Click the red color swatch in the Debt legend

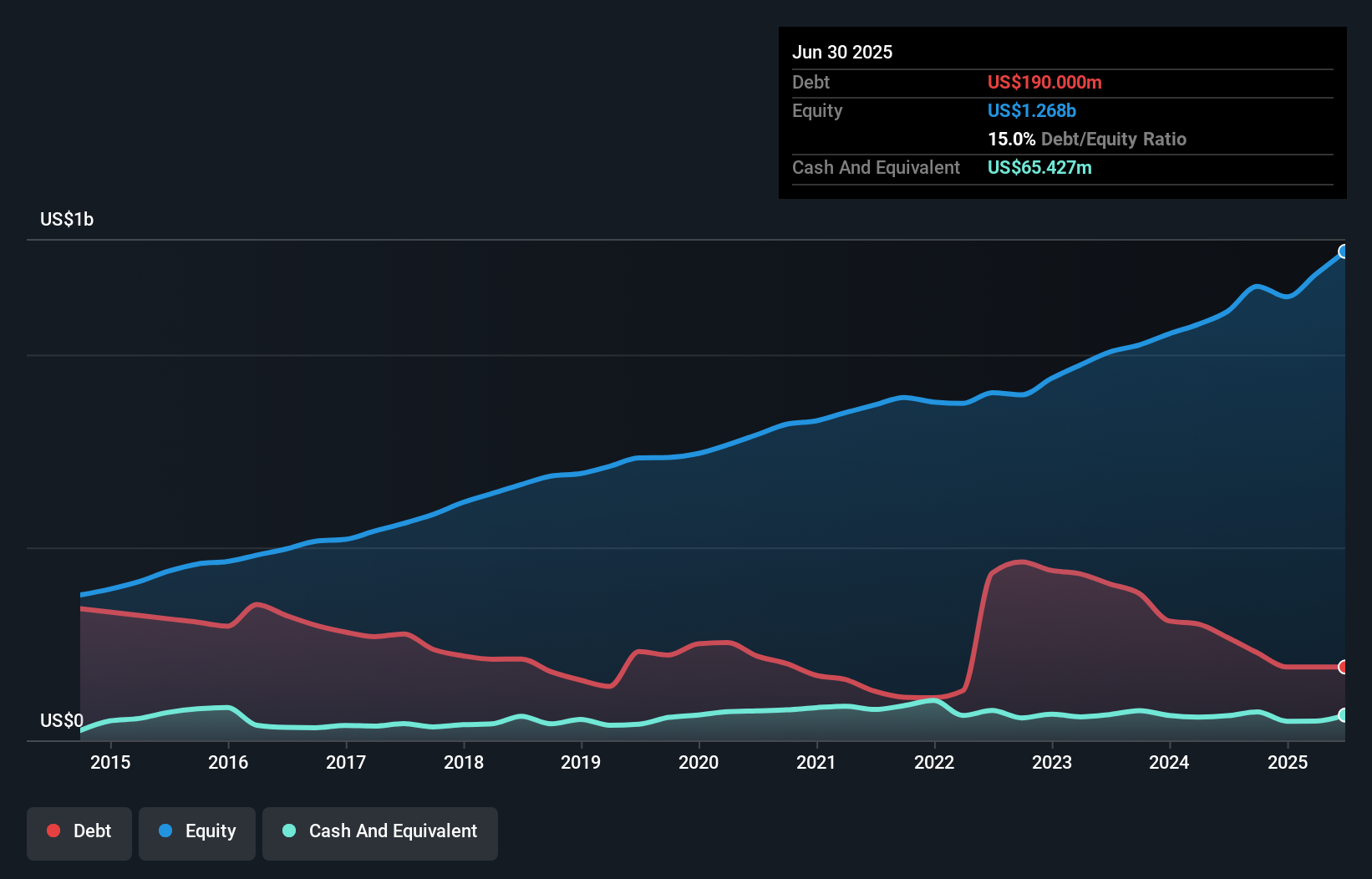pos(52,831)
